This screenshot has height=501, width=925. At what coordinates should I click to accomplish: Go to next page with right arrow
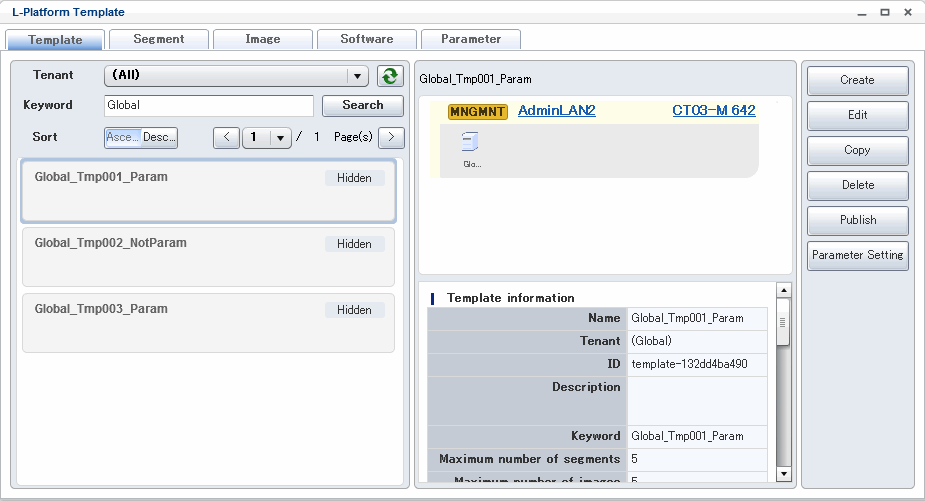391,137
